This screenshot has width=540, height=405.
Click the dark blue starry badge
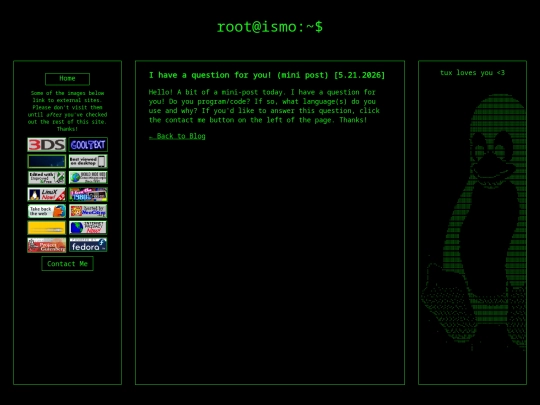coord(46,161)
